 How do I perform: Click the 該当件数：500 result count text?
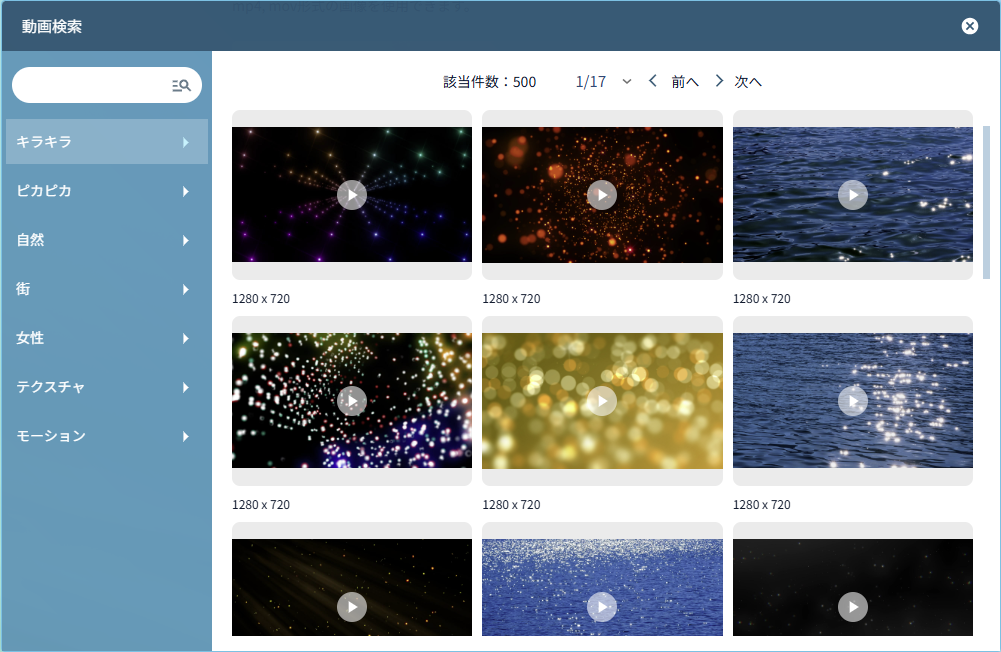[x=490, y=82]
